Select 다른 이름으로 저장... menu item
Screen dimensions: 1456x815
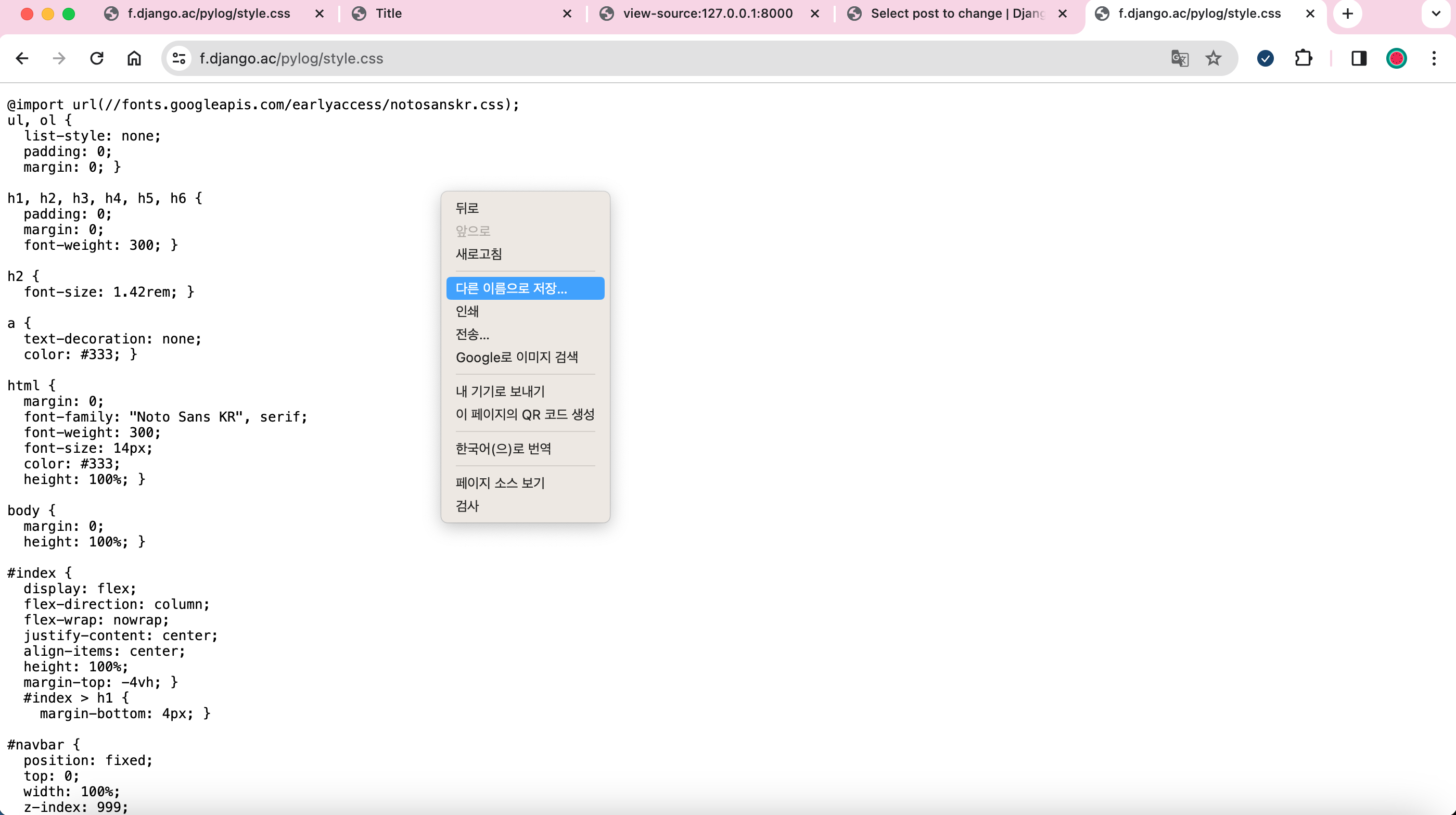tap(525, 288)
